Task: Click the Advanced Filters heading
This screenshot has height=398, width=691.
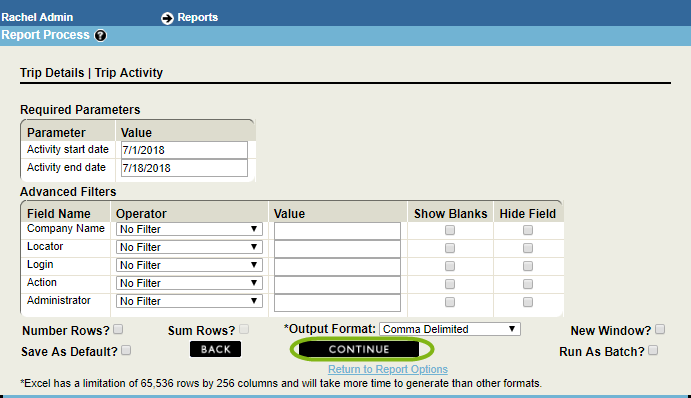Action: [x=68, y=192]
